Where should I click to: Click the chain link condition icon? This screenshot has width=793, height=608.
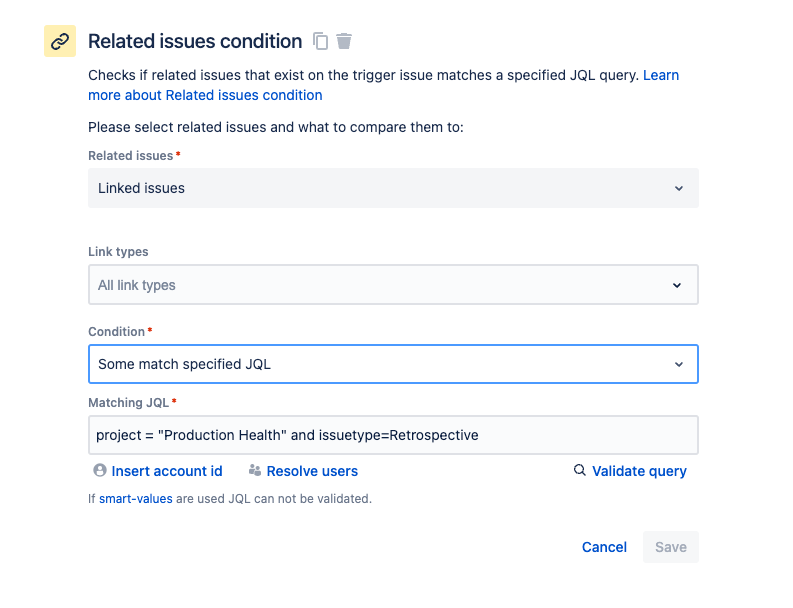point(60,41)
